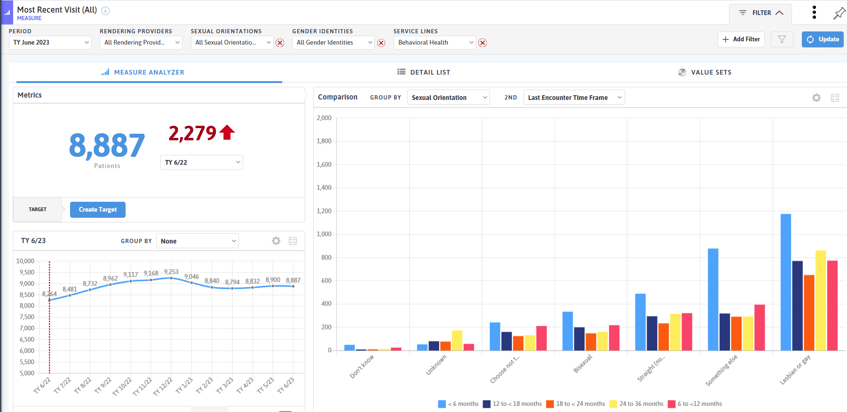The image size is (847, 412).
Task: Click the purple measure icon at top-left
Action: click(x=6, y=11)
